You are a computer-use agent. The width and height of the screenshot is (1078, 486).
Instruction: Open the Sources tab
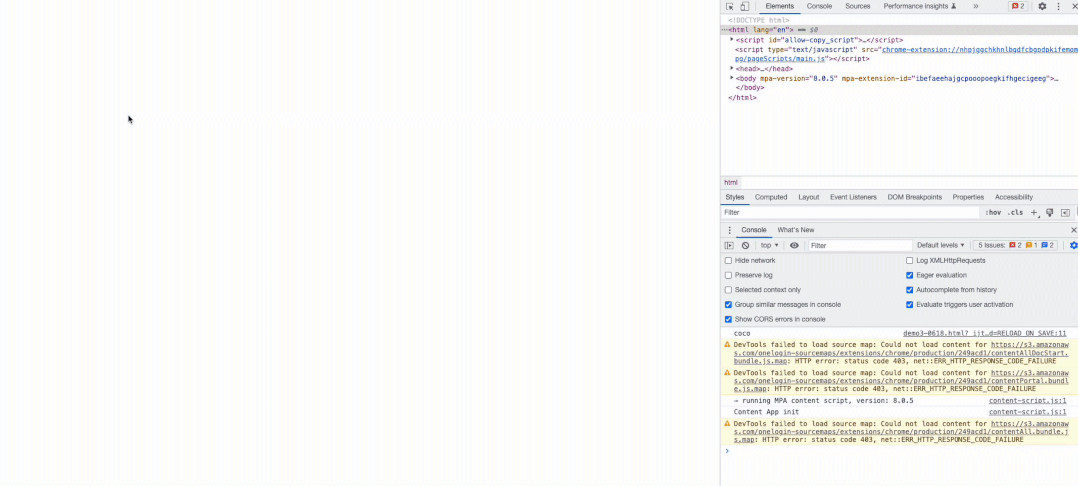tap(858, 6)
